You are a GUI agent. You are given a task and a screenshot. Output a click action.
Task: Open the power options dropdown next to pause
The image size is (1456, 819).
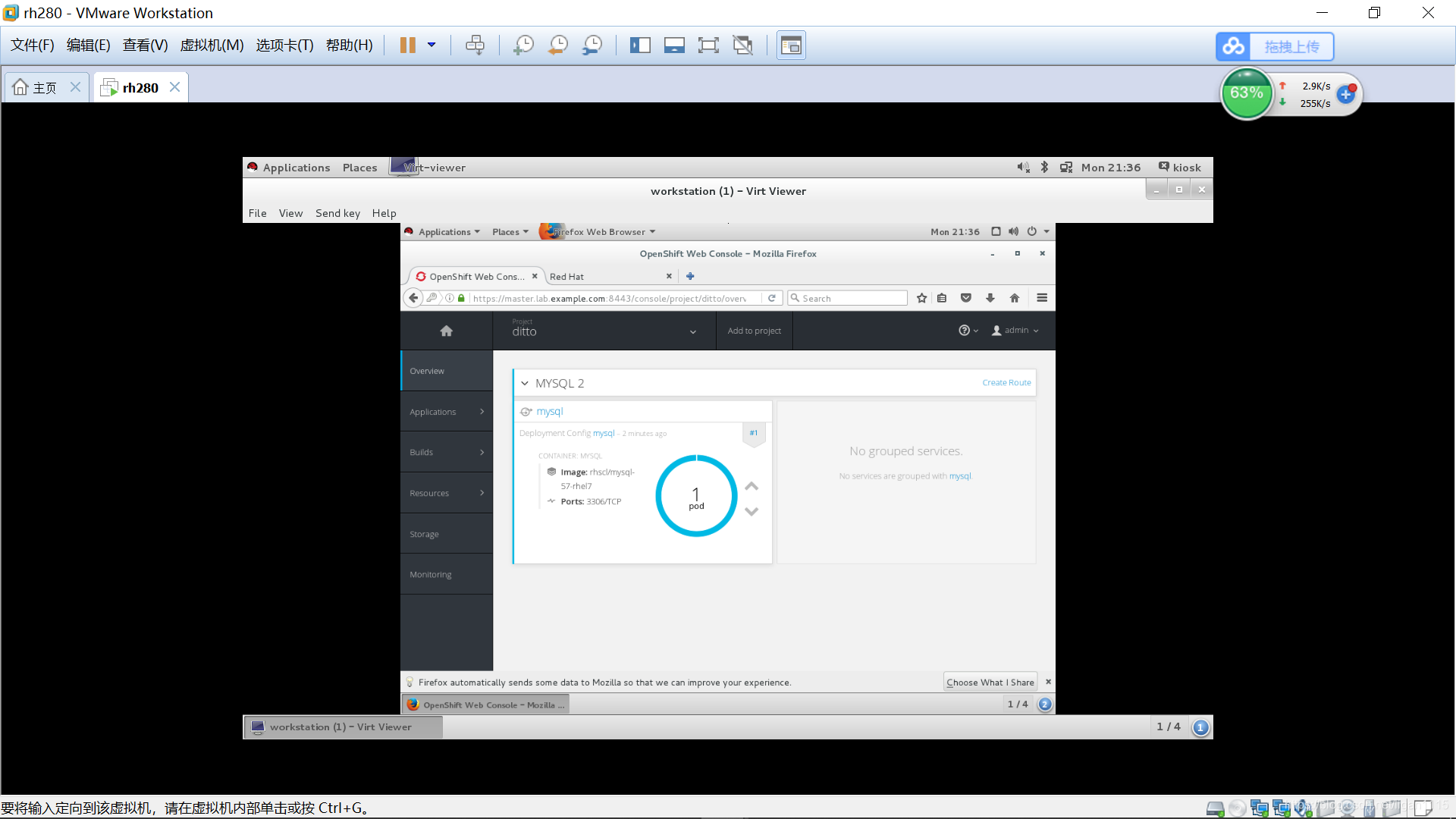pyautogui.click(x=431, y=45)
